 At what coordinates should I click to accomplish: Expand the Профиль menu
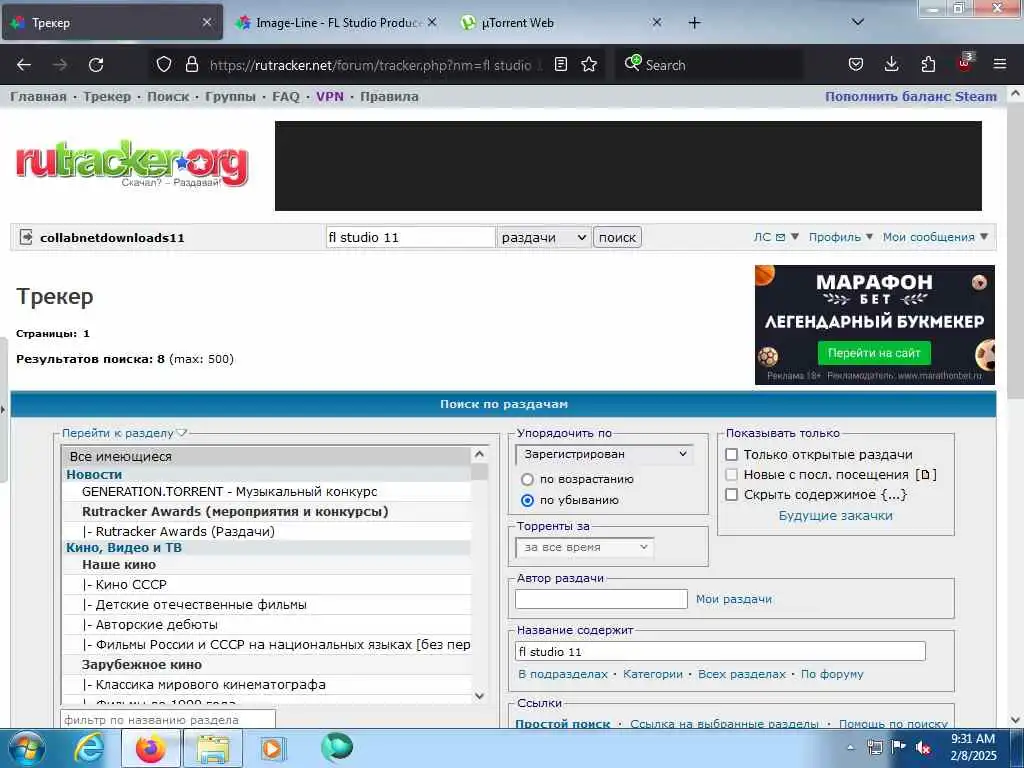click(x=840, y=237)
